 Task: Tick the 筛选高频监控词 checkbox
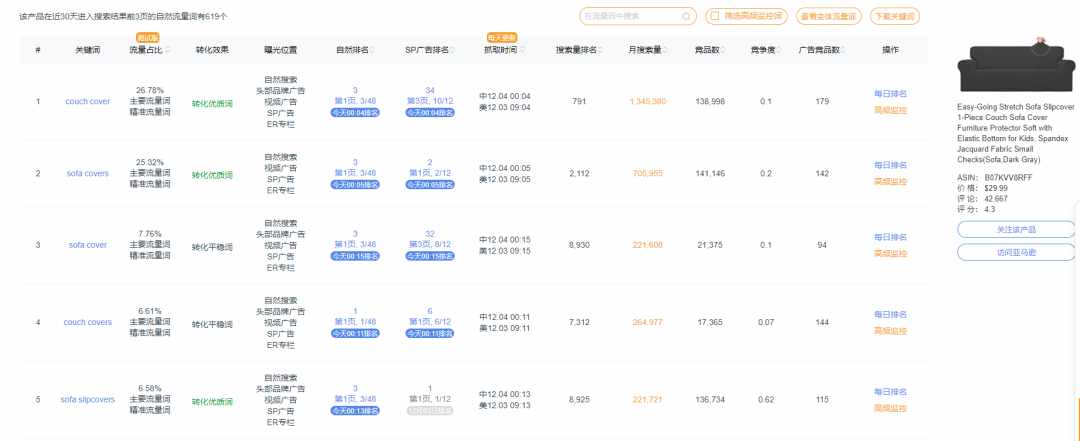coord(715,16)
